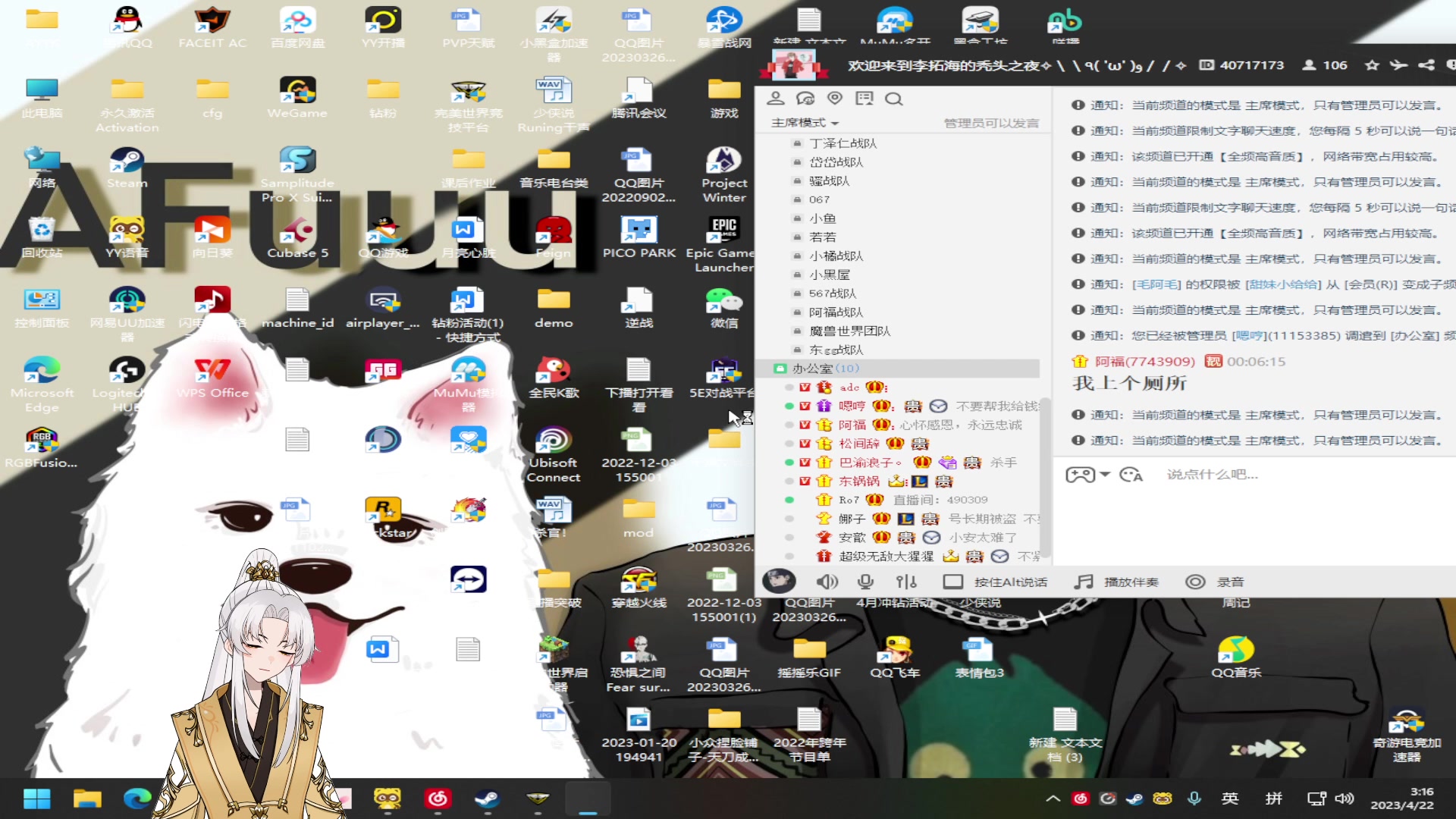Screen dimensions: 1456x819
Task: Select 567战队 sub-channel
Action: pyautogui.click(x=832, y=293)
